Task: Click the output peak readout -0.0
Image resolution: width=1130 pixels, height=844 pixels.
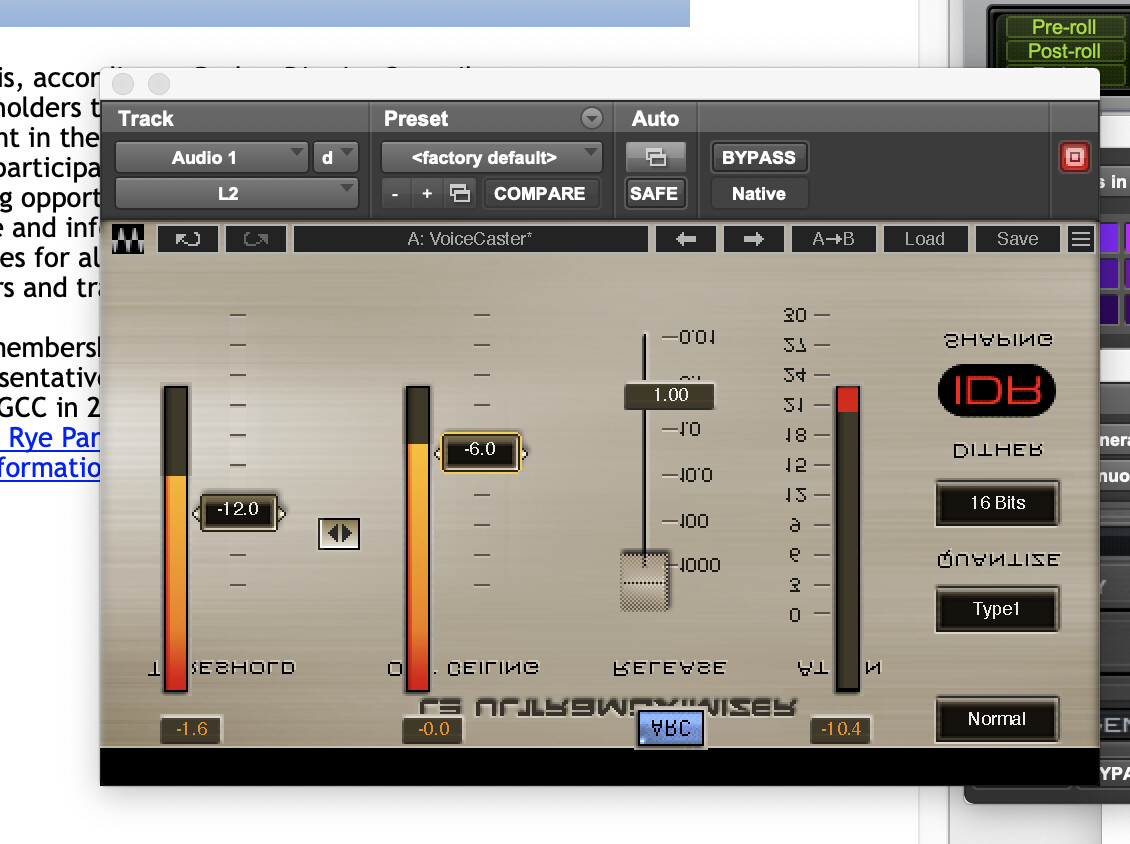Action: pyautogui.click(x=433, y=729)
